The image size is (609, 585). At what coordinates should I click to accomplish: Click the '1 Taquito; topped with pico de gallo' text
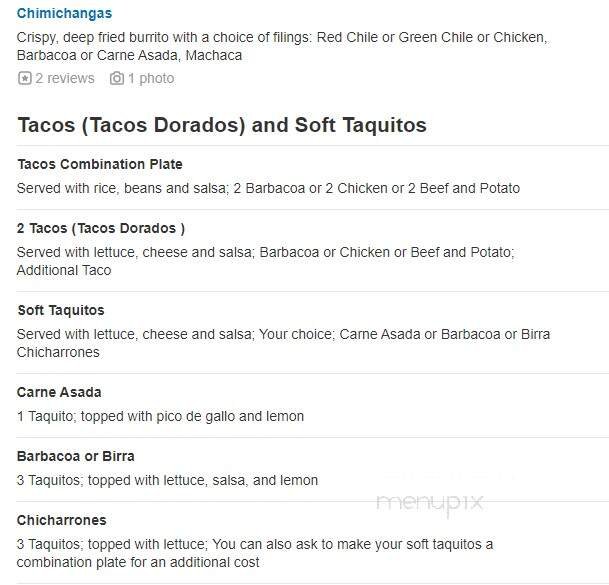coord(160,416)
